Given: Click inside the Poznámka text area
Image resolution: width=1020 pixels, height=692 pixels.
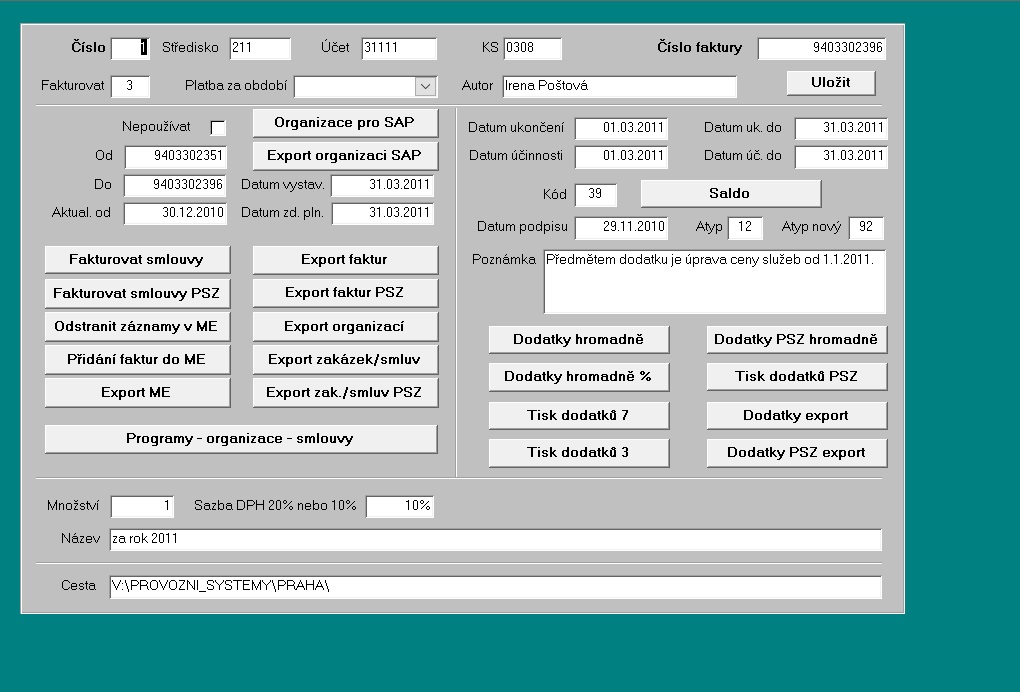Looking at the screenshot, I should tap(715, 282).
